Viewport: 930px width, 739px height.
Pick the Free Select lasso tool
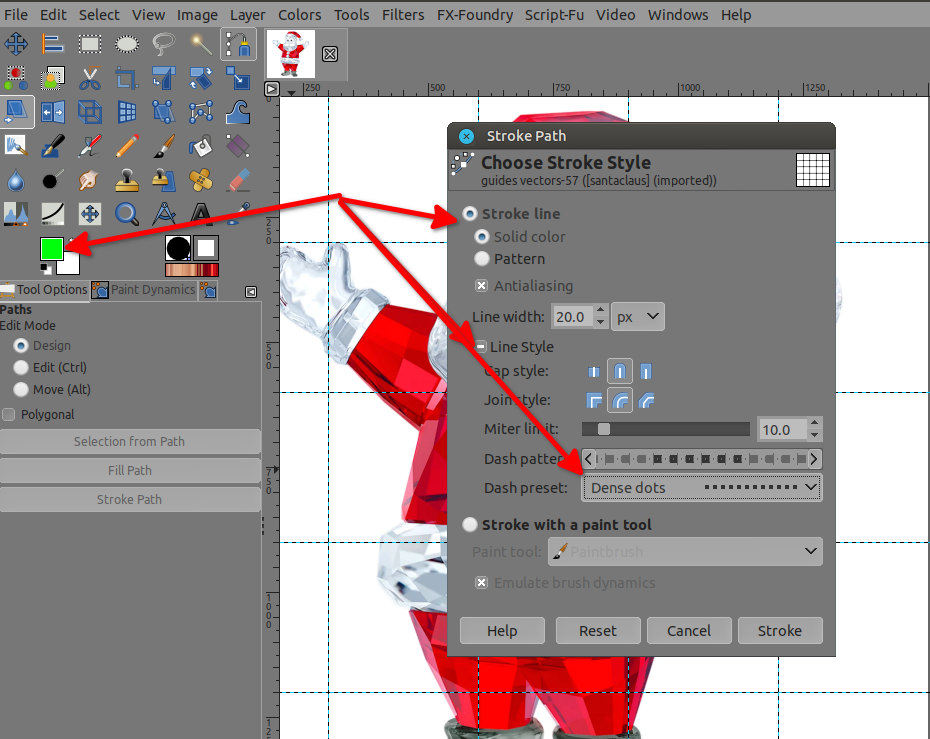pos(164,44)
